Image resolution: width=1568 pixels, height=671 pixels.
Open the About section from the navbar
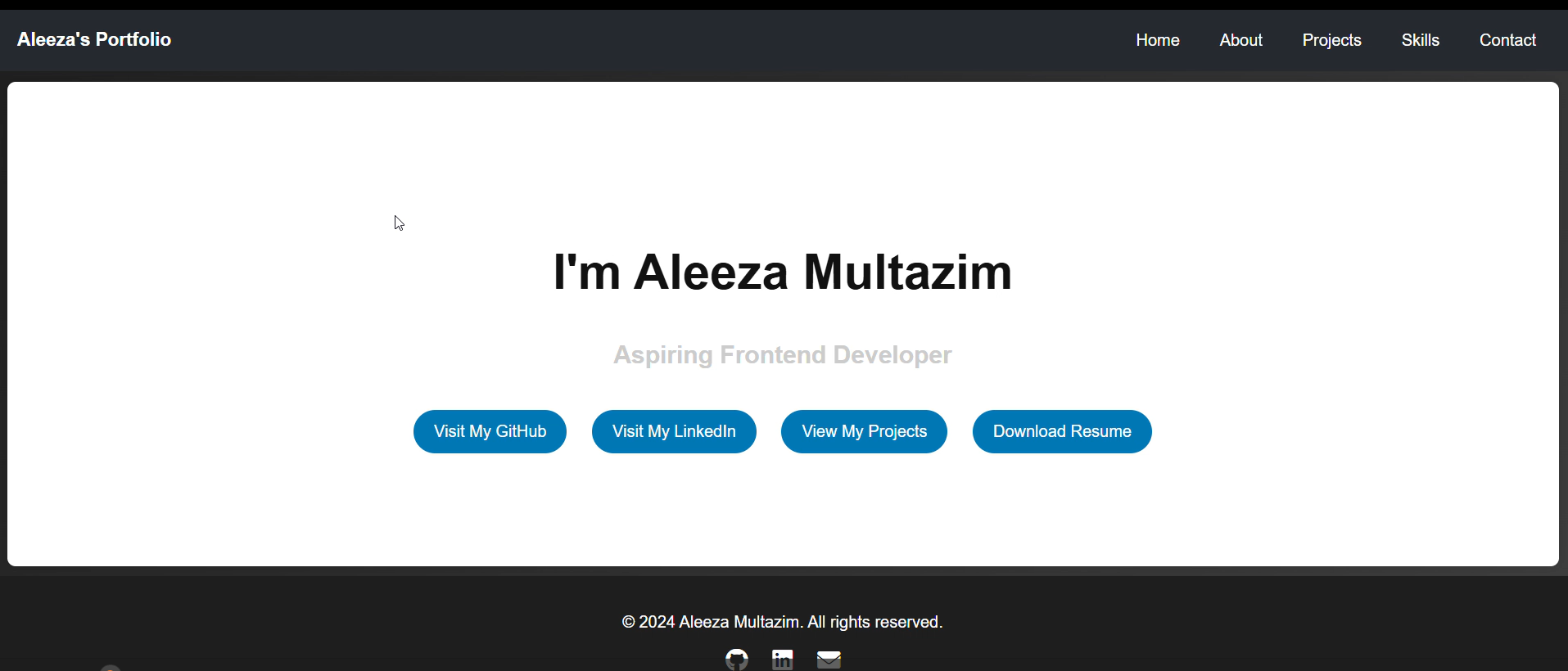click(1240, 39)
